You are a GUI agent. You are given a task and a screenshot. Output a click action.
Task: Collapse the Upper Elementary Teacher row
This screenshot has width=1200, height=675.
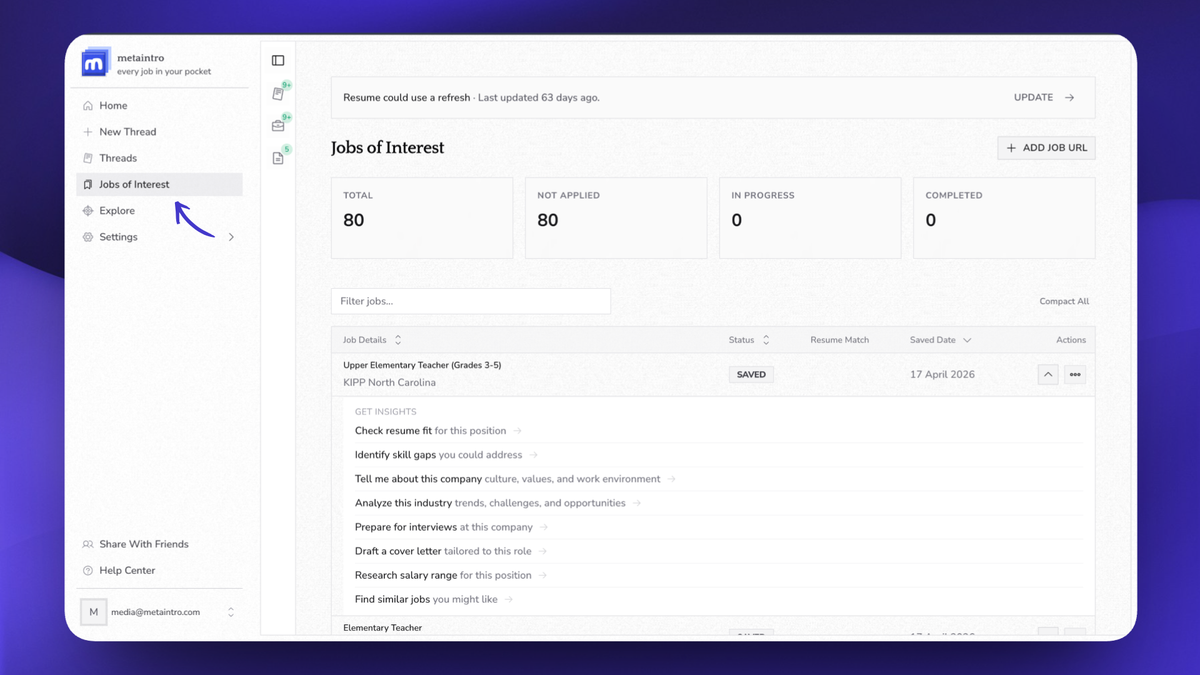1048,375
